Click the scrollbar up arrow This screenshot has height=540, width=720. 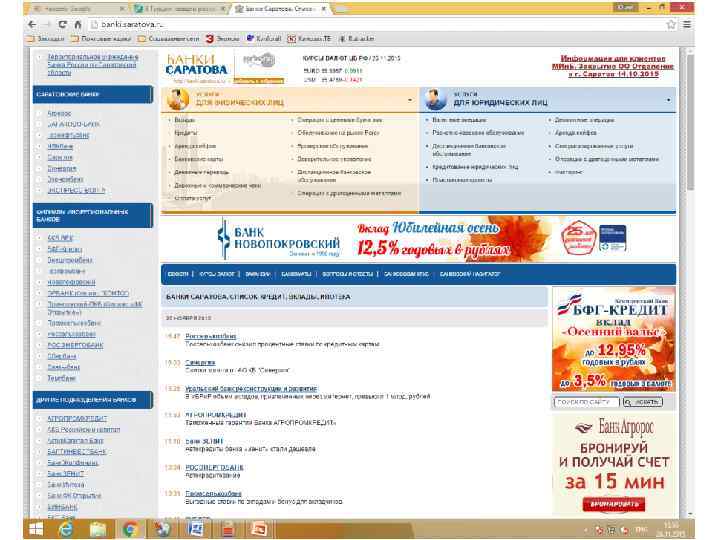[690, 52]
